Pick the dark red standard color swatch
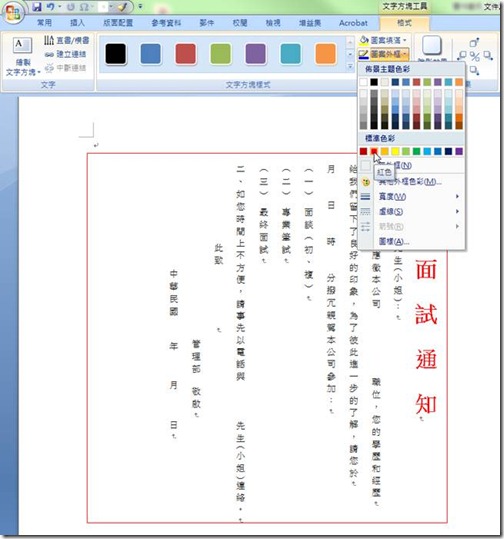This screenshot has height=539, width=504. [363, 151]
